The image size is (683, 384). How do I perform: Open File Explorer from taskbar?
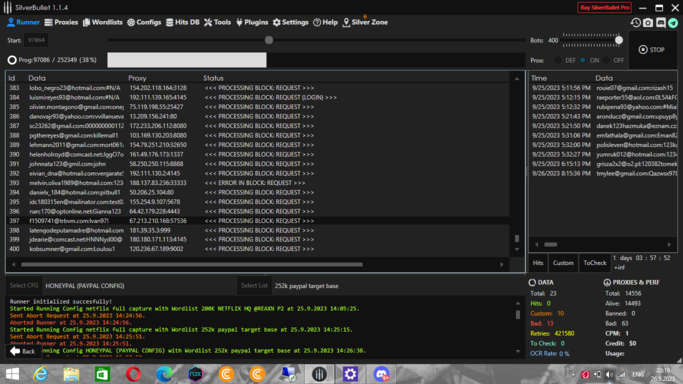71,374
